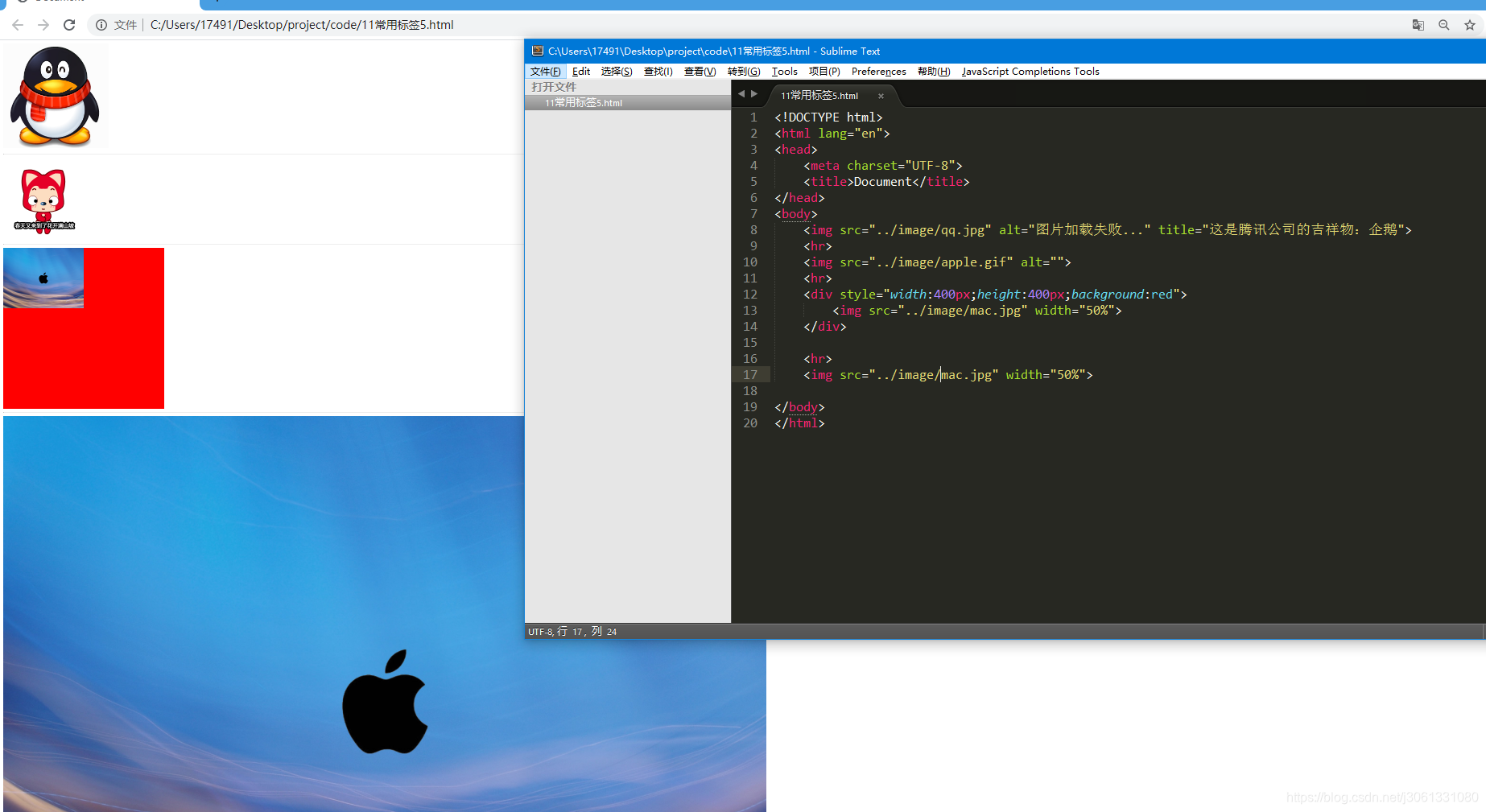The height and width of the screenshot is (812, 1486).
Task: Click the closing </html> tag line
Action: [x=799, y=423]
